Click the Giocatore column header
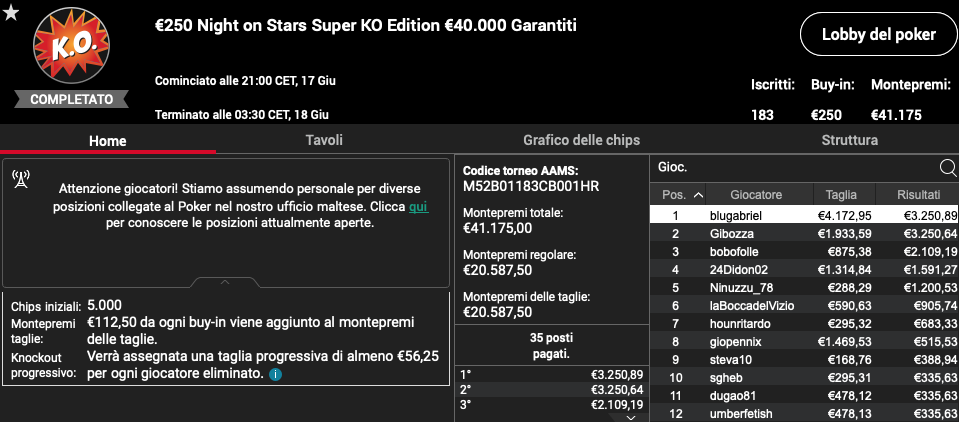Screen dimensions: 959x422 tap(756, 195)
